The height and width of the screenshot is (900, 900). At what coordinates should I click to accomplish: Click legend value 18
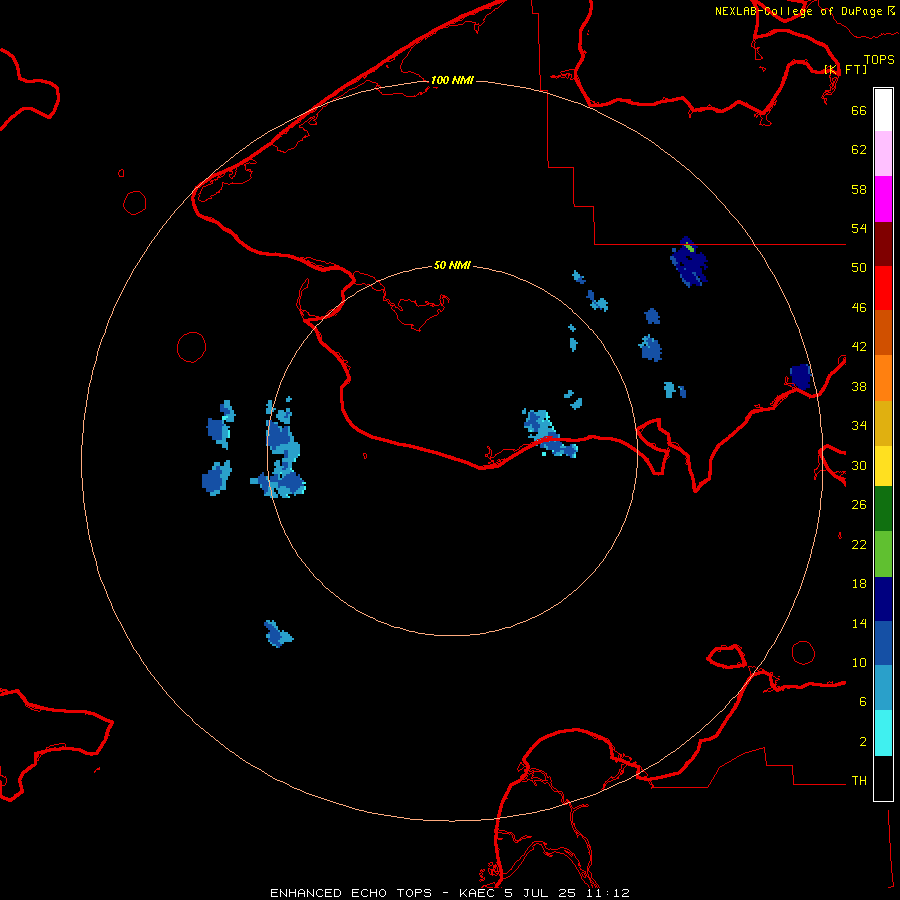pyautogui.click(x=859, y=584)
